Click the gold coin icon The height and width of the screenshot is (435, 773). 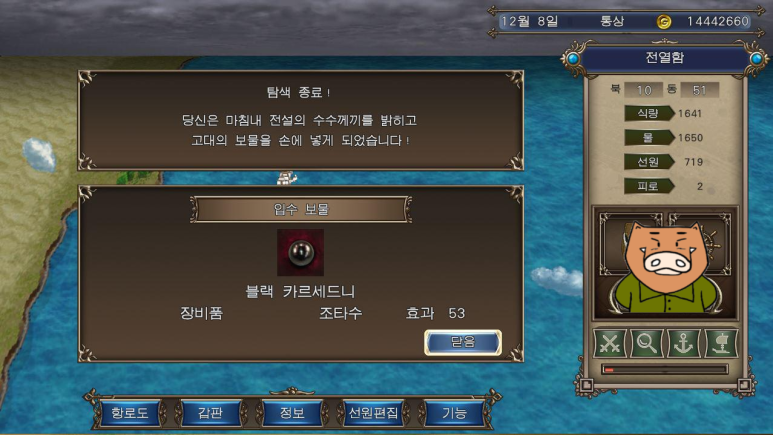pos(664,22)
